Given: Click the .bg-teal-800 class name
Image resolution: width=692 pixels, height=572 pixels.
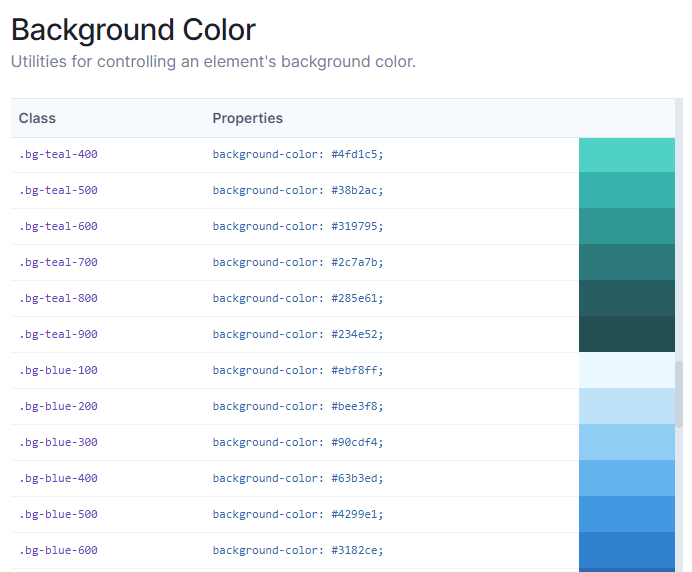Looking at the screenshot, I should click(x=58, y=298).
